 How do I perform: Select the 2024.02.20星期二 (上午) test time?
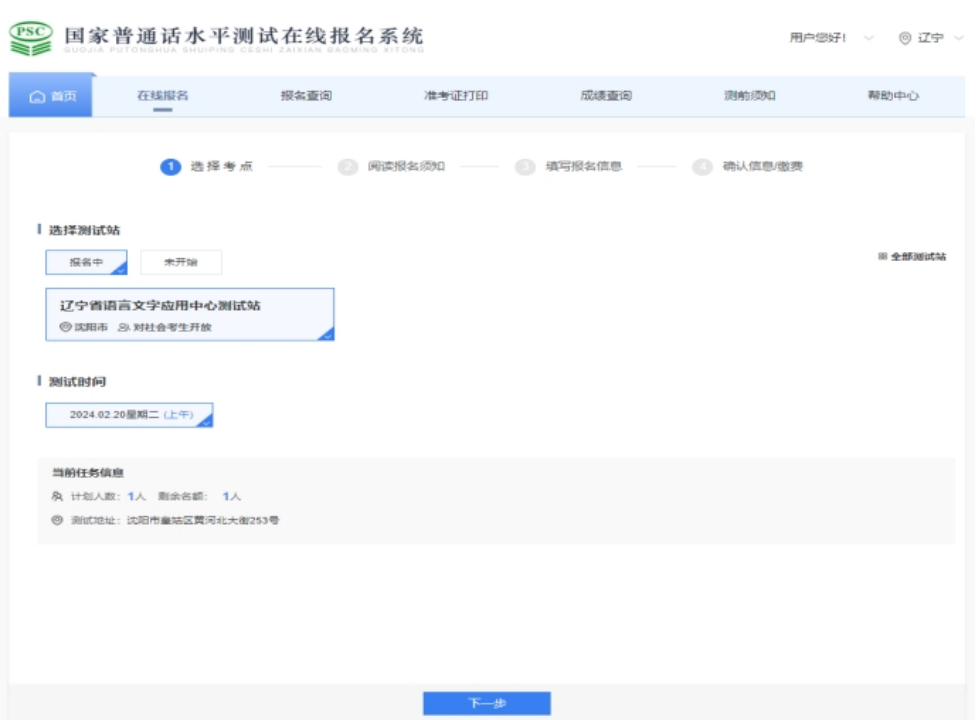pyautogui.click(x=129, y=415)
